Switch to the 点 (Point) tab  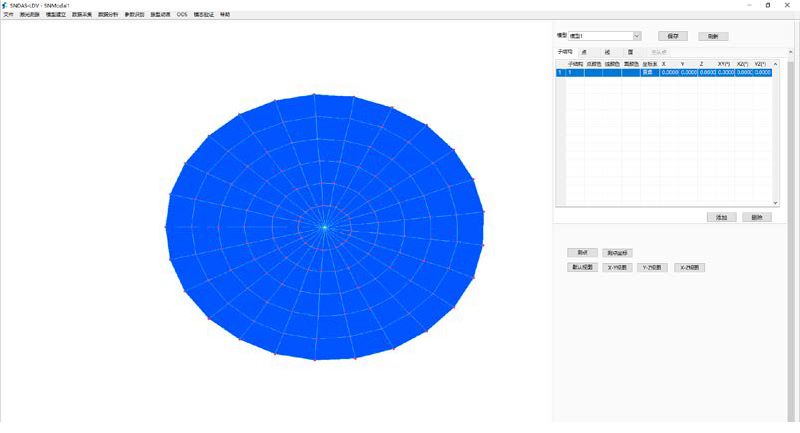click(584, 51)
